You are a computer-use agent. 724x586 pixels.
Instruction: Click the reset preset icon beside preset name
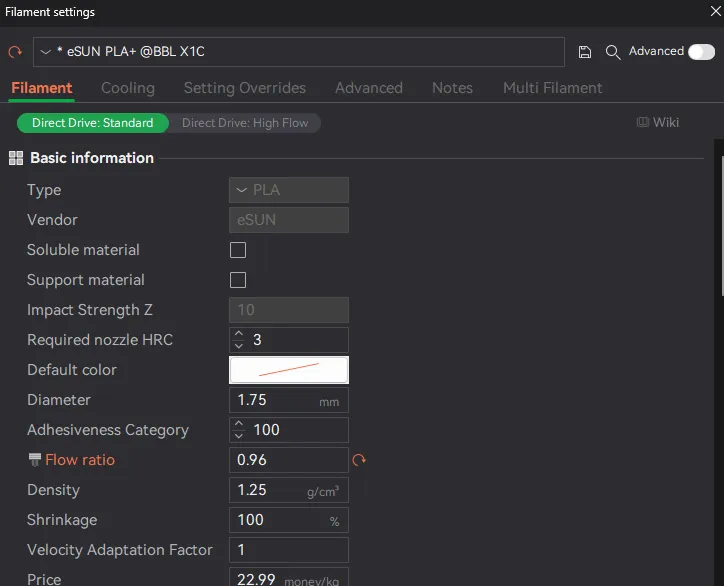(15, 52)
